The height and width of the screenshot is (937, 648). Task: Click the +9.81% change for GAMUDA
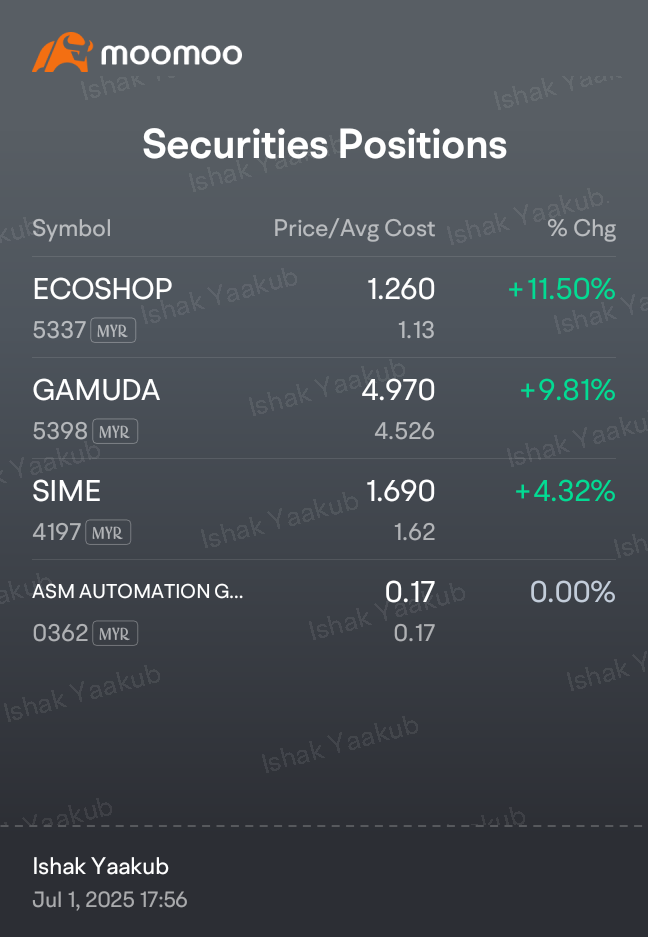tap(567, 390)
